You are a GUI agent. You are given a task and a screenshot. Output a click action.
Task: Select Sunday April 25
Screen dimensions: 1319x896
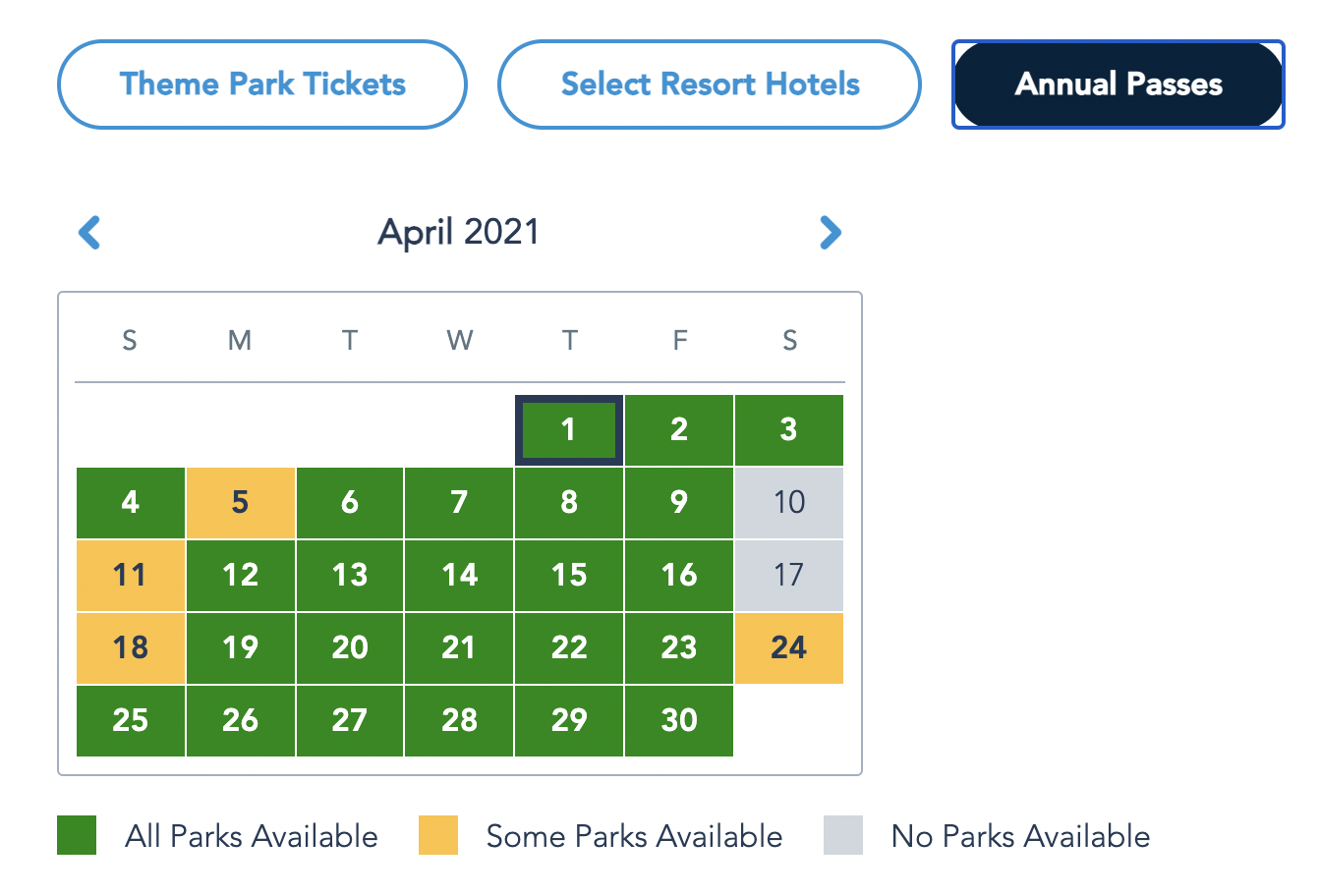[x=131, y=721]
